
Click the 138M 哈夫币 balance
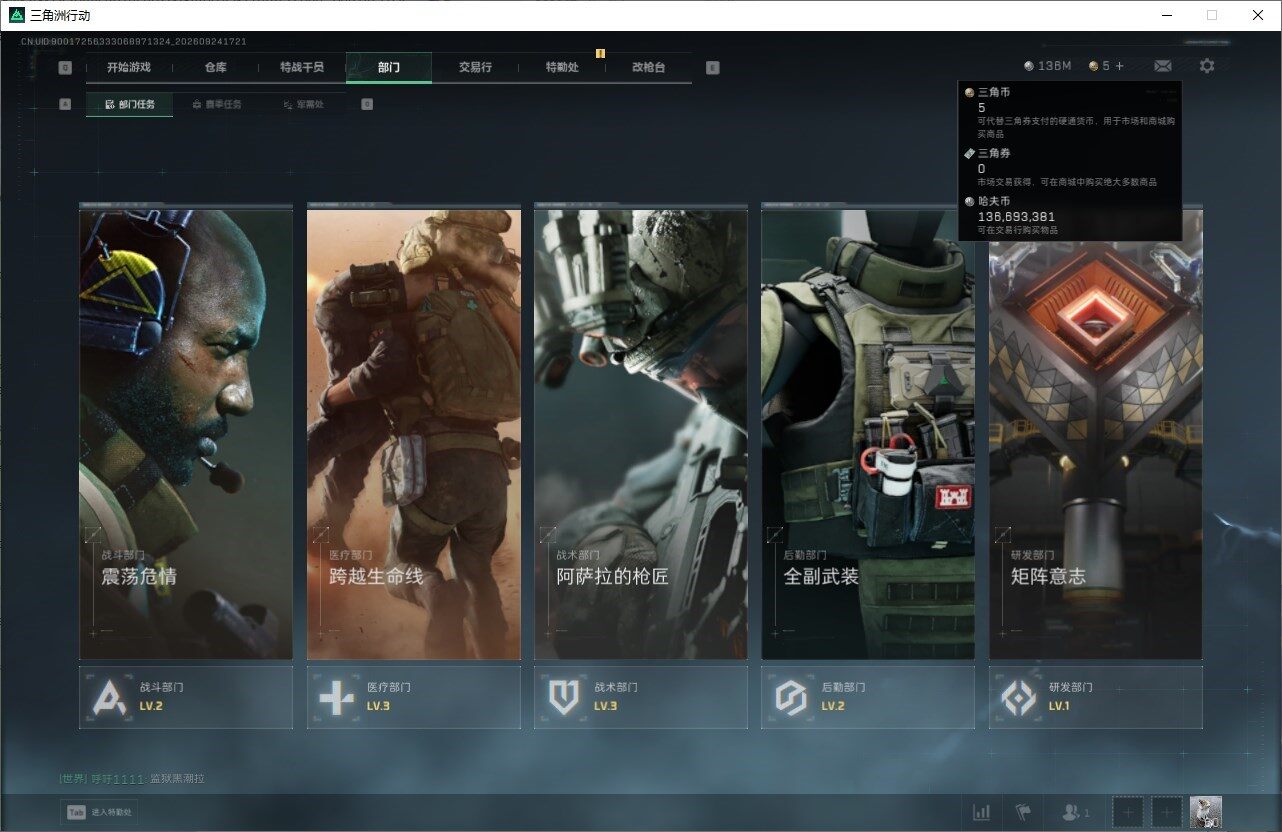[1048, 66]
